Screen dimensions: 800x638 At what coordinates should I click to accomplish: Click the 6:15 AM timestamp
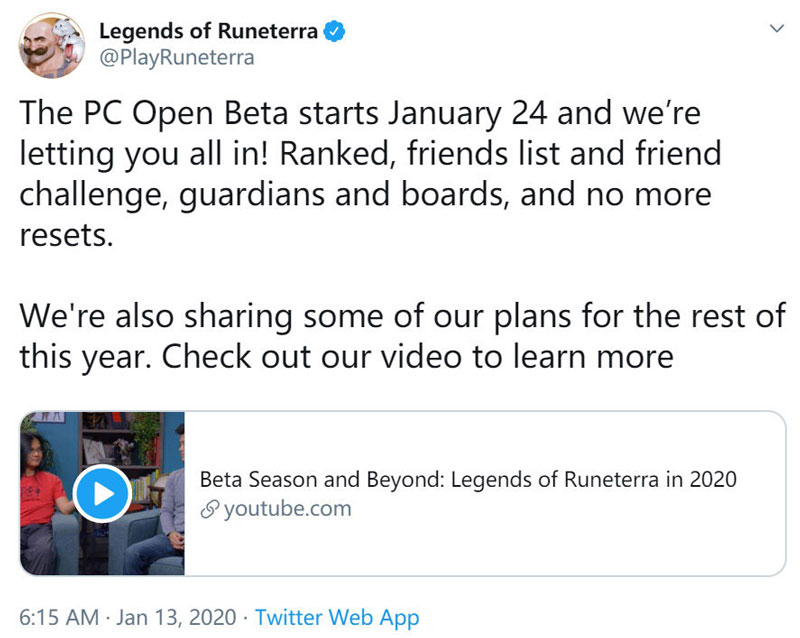[59, 617]
